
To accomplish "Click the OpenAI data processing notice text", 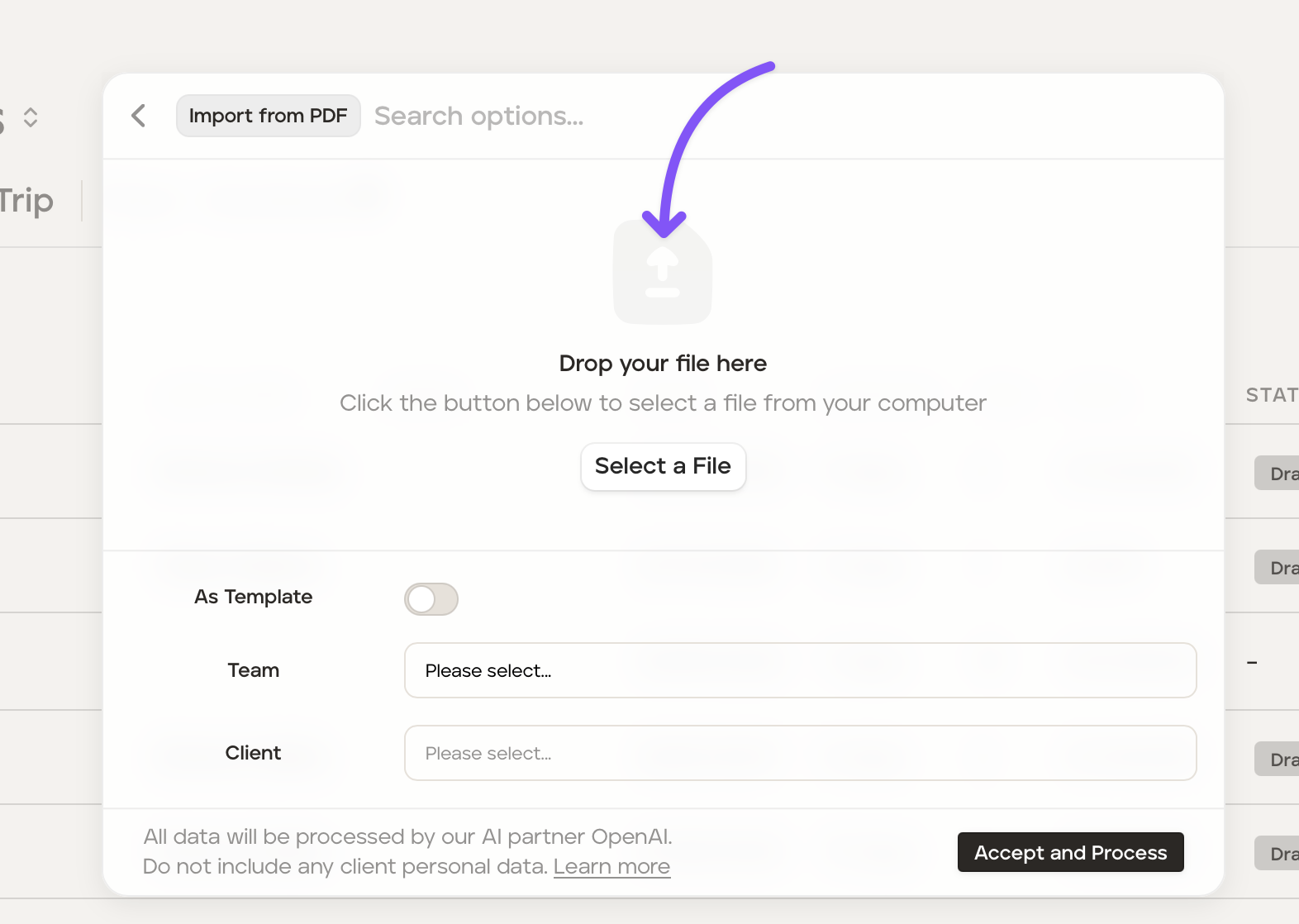I will click(x=407, y=851).
